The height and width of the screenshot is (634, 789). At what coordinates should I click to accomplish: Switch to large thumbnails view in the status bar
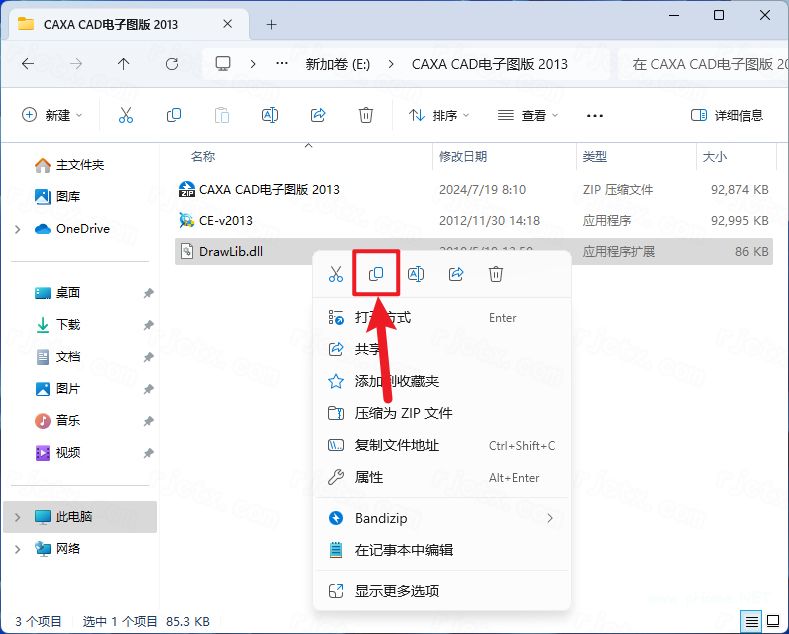tap(772, 622)
